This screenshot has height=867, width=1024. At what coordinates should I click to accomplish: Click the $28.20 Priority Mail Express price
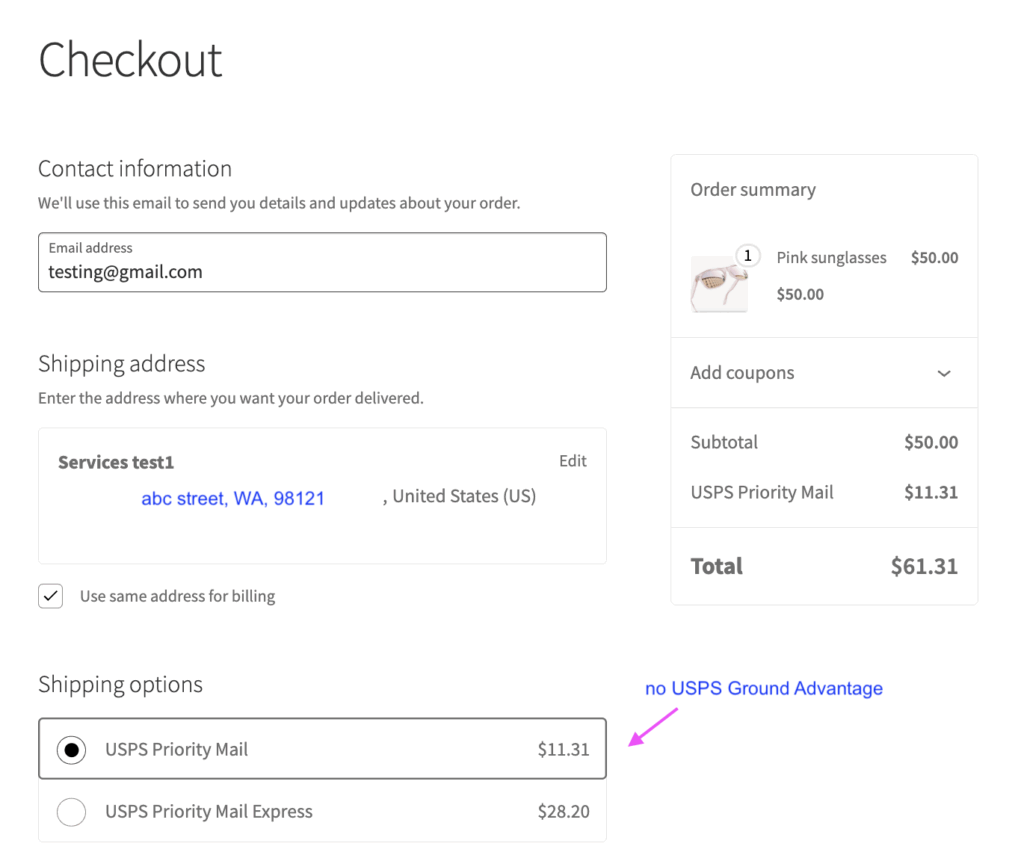click(x=563, y=812)
